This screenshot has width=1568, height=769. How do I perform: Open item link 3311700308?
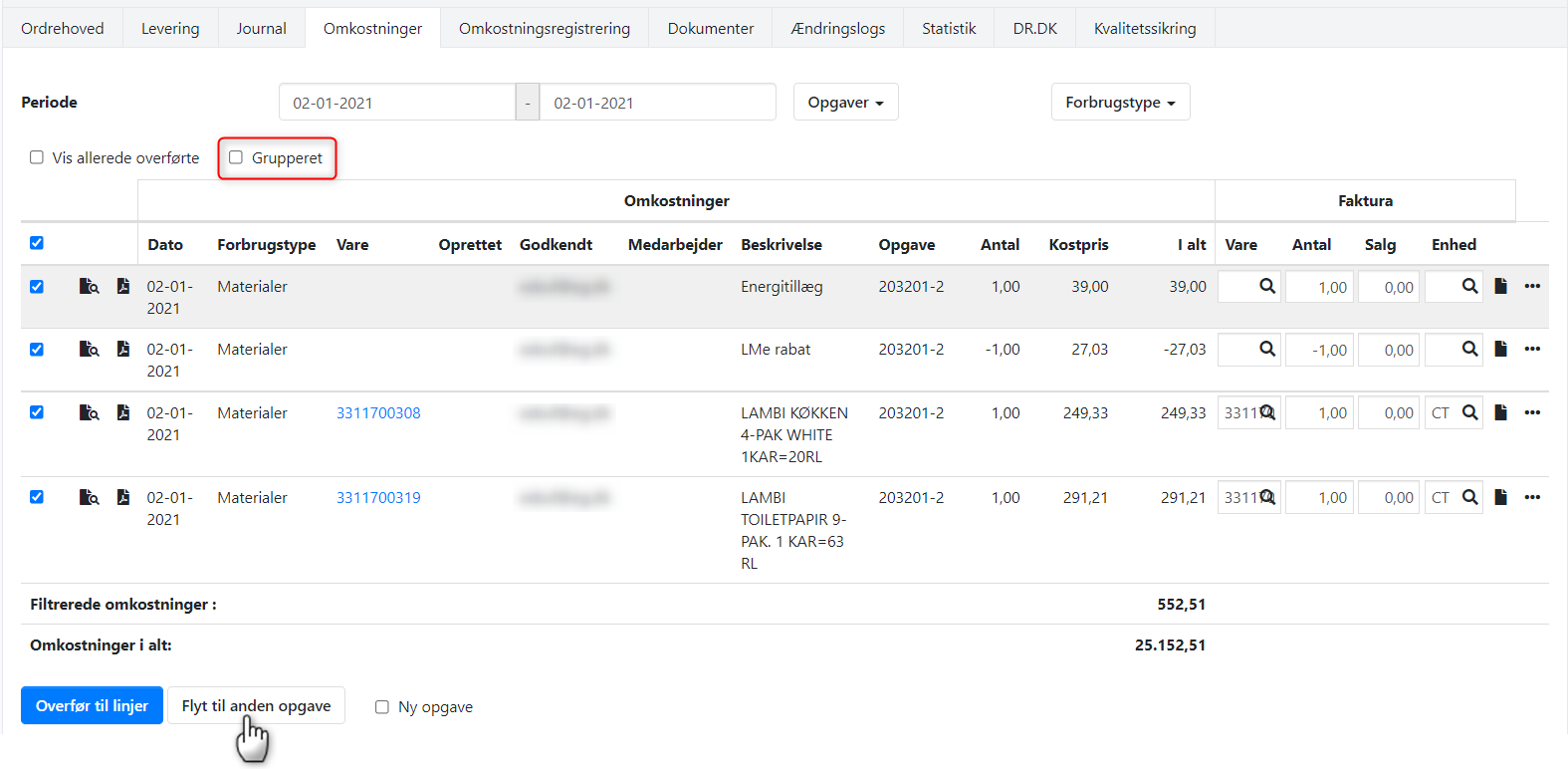point(378,413)
